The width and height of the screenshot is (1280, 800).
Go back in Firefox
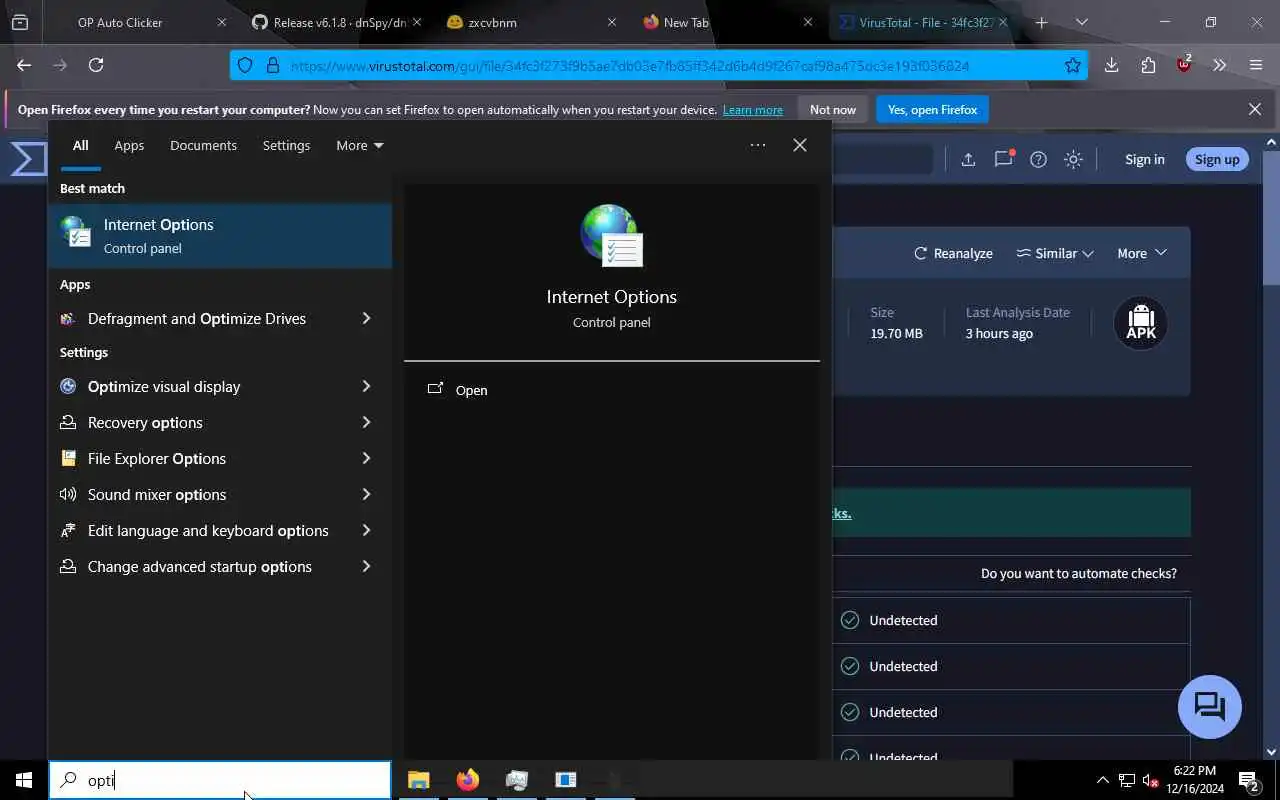click(24, 65)
